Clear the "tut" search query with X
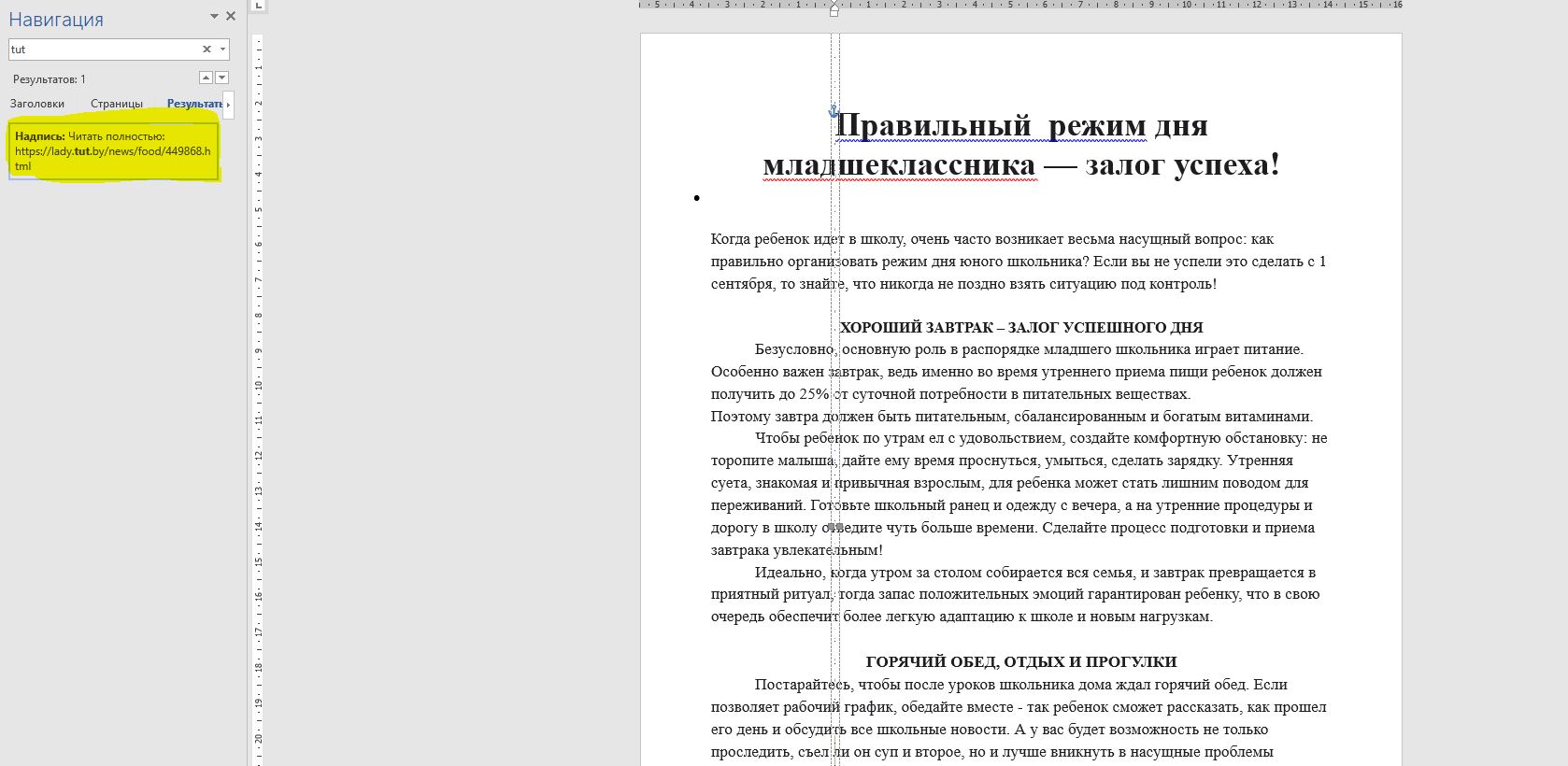The width and height of the screenshot is (1568, 766). coord(207,50)
